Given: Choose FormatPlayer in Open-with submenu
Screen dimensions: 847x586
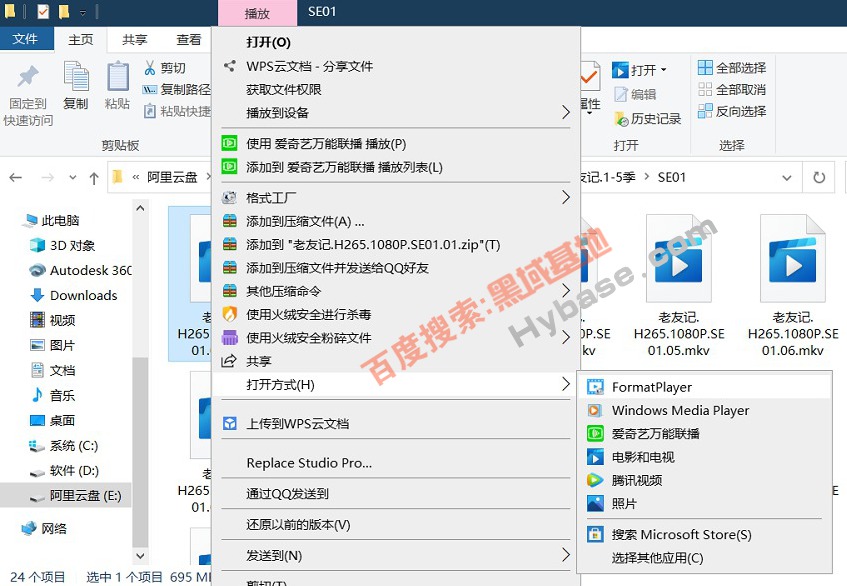Looking at the screenshot, I should click(704, 387).
